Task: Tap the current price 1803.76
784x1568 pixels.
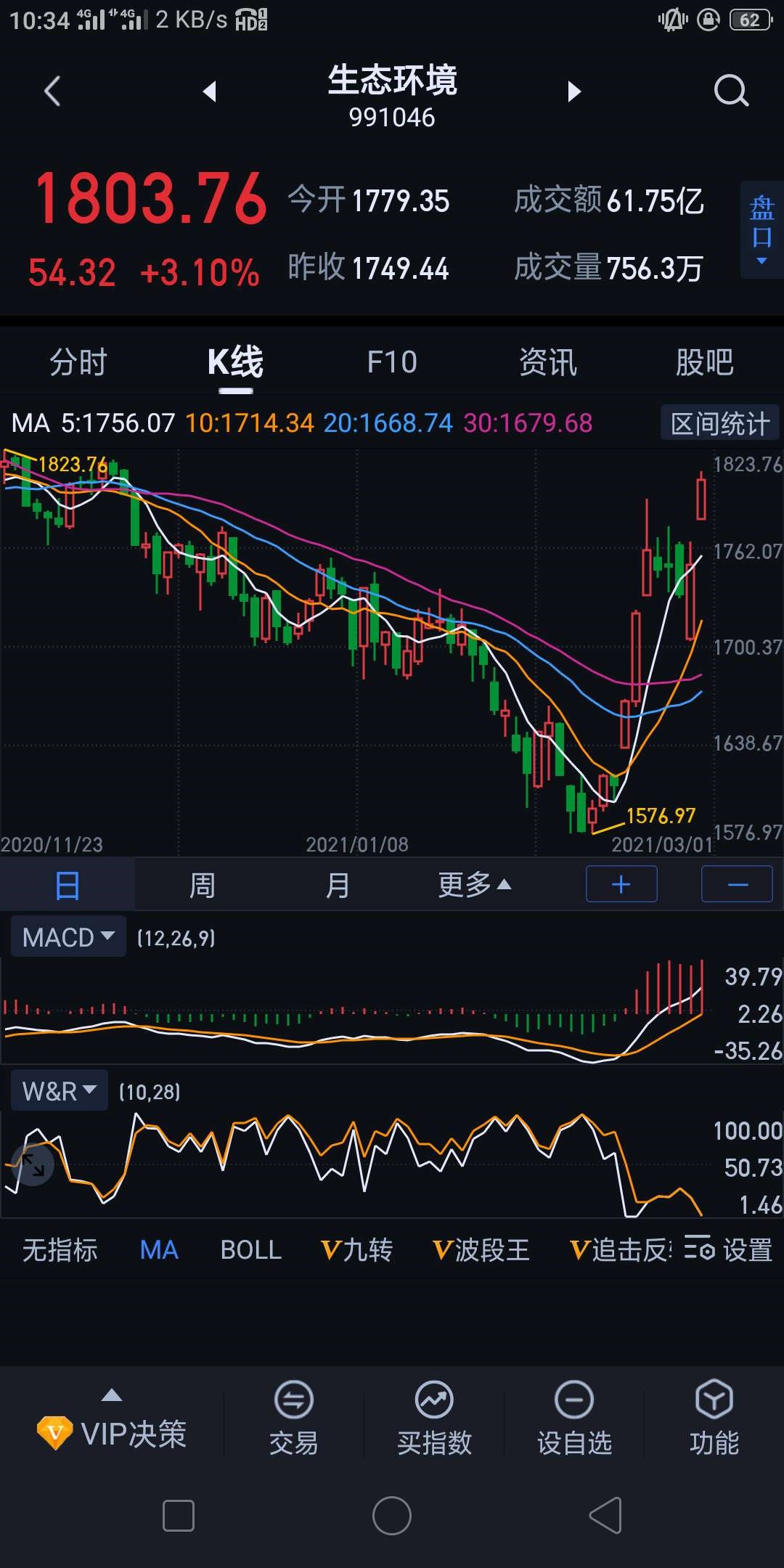Action: pos(151,197)
